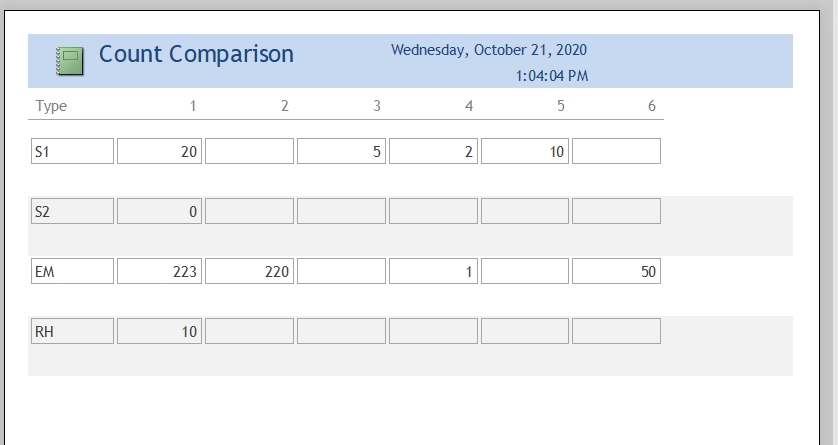Click the Count Comparison title
The width and height of the screenshot is (838, 445).
(x=196, y=54)
